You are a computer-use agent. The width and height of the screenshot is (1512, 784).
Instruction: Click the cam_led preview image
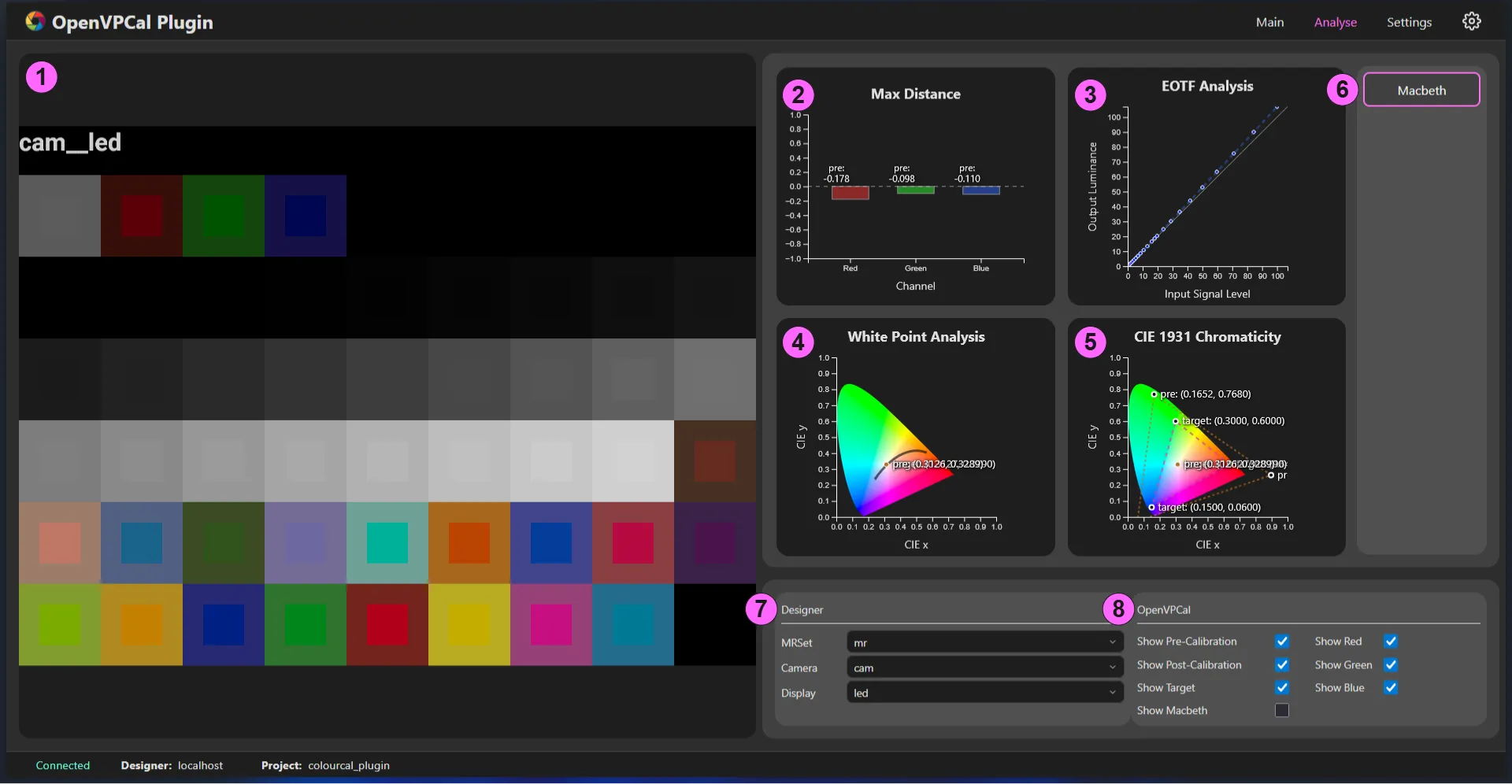386,394
